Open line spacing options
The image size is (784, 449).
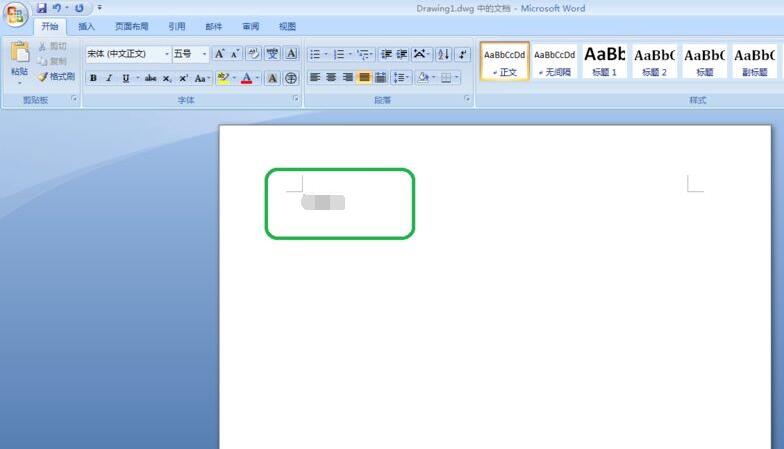402,78
